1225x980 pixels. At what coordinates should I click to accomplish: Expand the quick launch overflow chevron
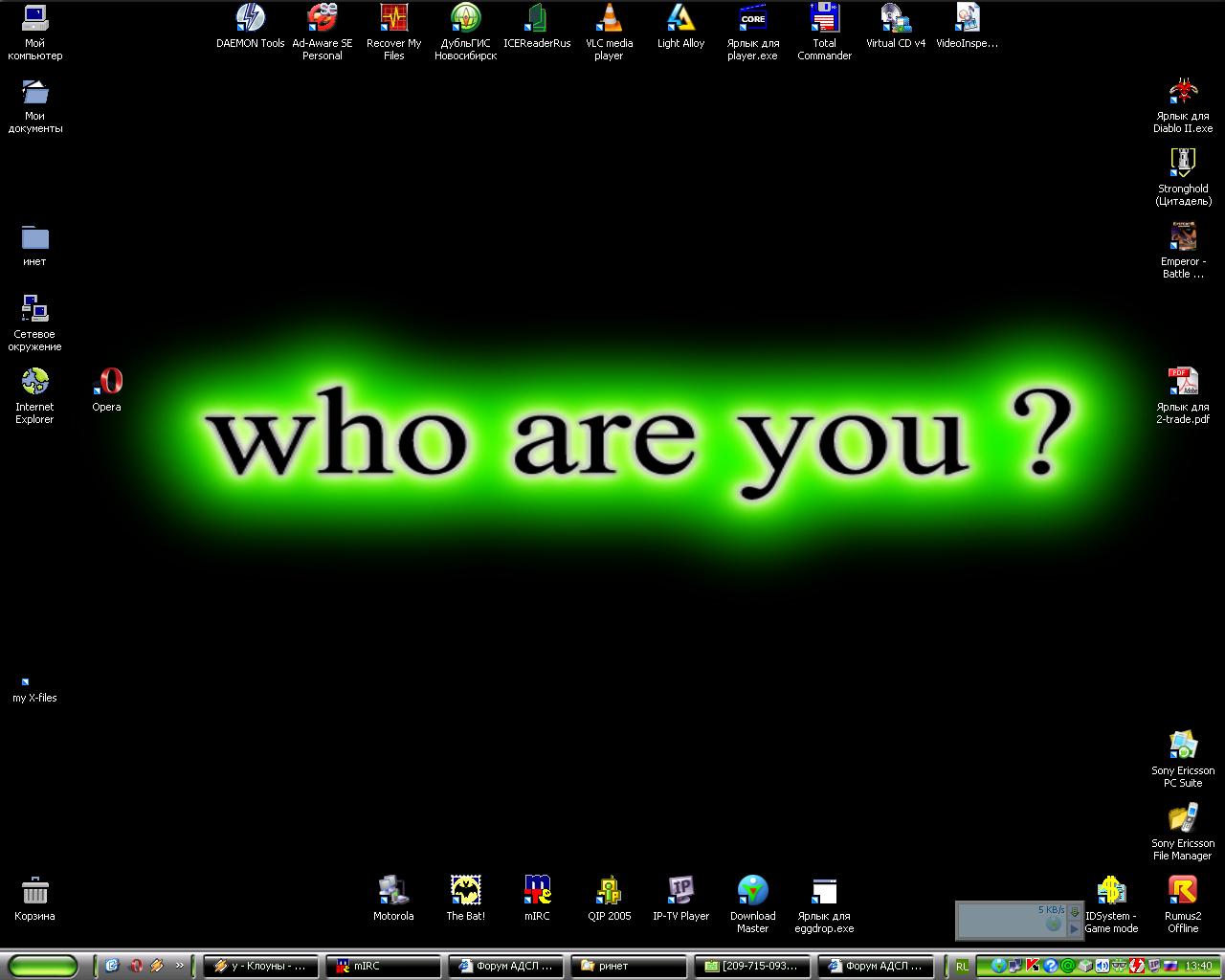point(179,966)
